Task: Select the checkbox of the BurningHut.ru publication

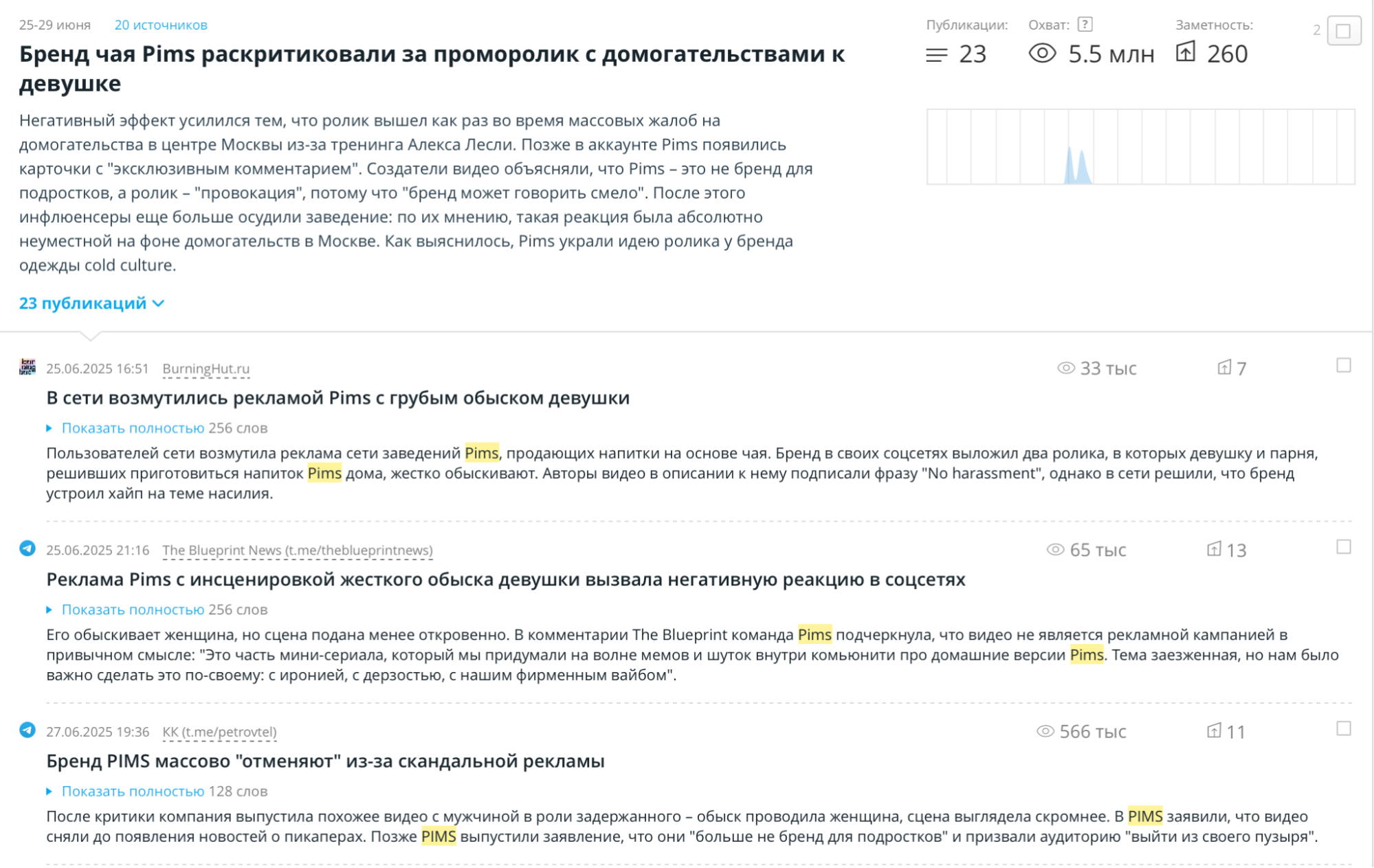Action: (x=1344, y=366)
